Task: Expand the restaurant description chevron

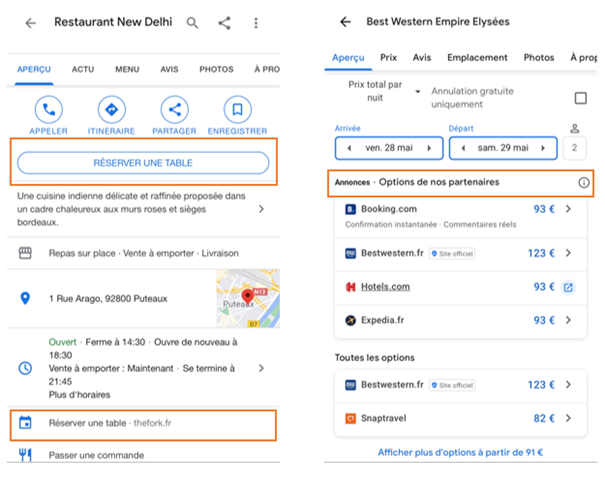Action: (261, 209)
